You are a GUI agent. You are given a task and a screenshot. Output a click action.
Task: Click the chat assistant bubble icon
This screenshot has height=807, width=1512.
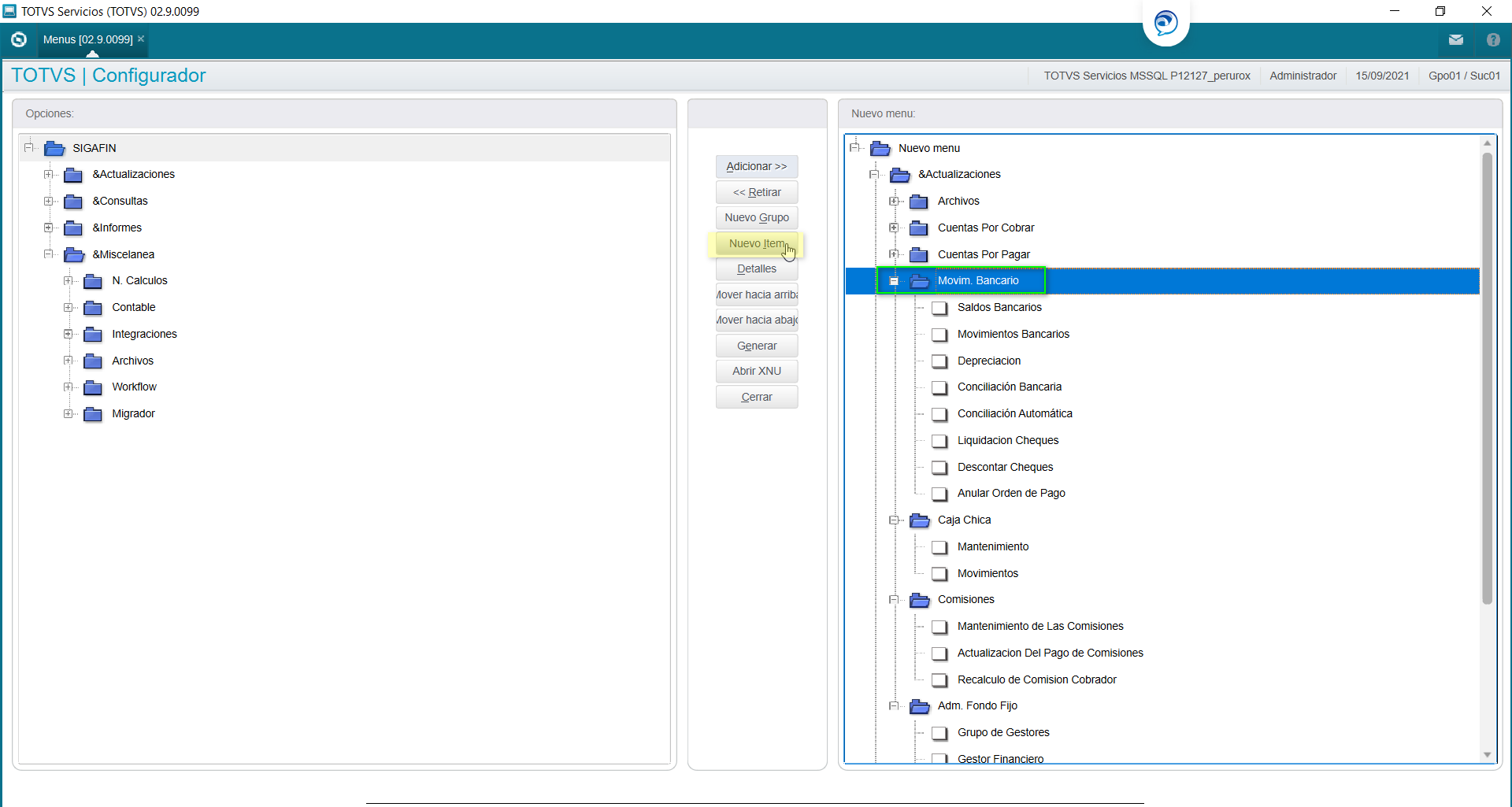1166,23
